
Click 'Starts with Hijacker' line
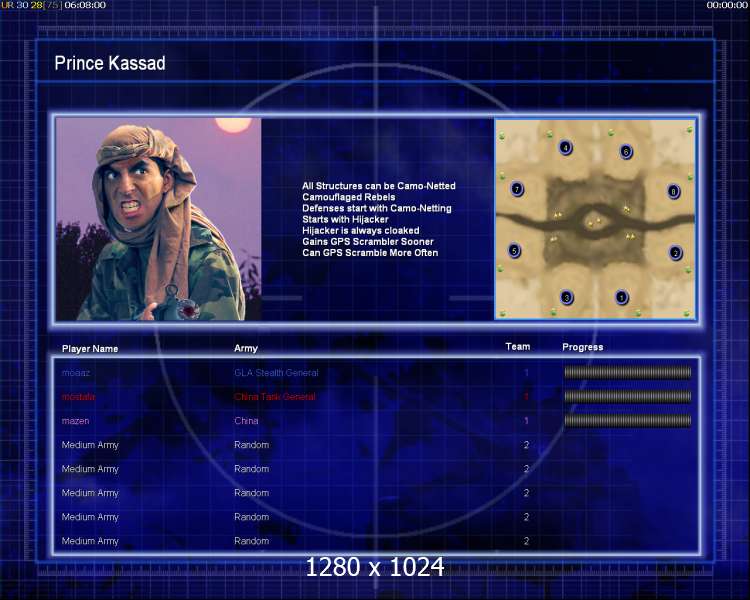click(345, 219)
